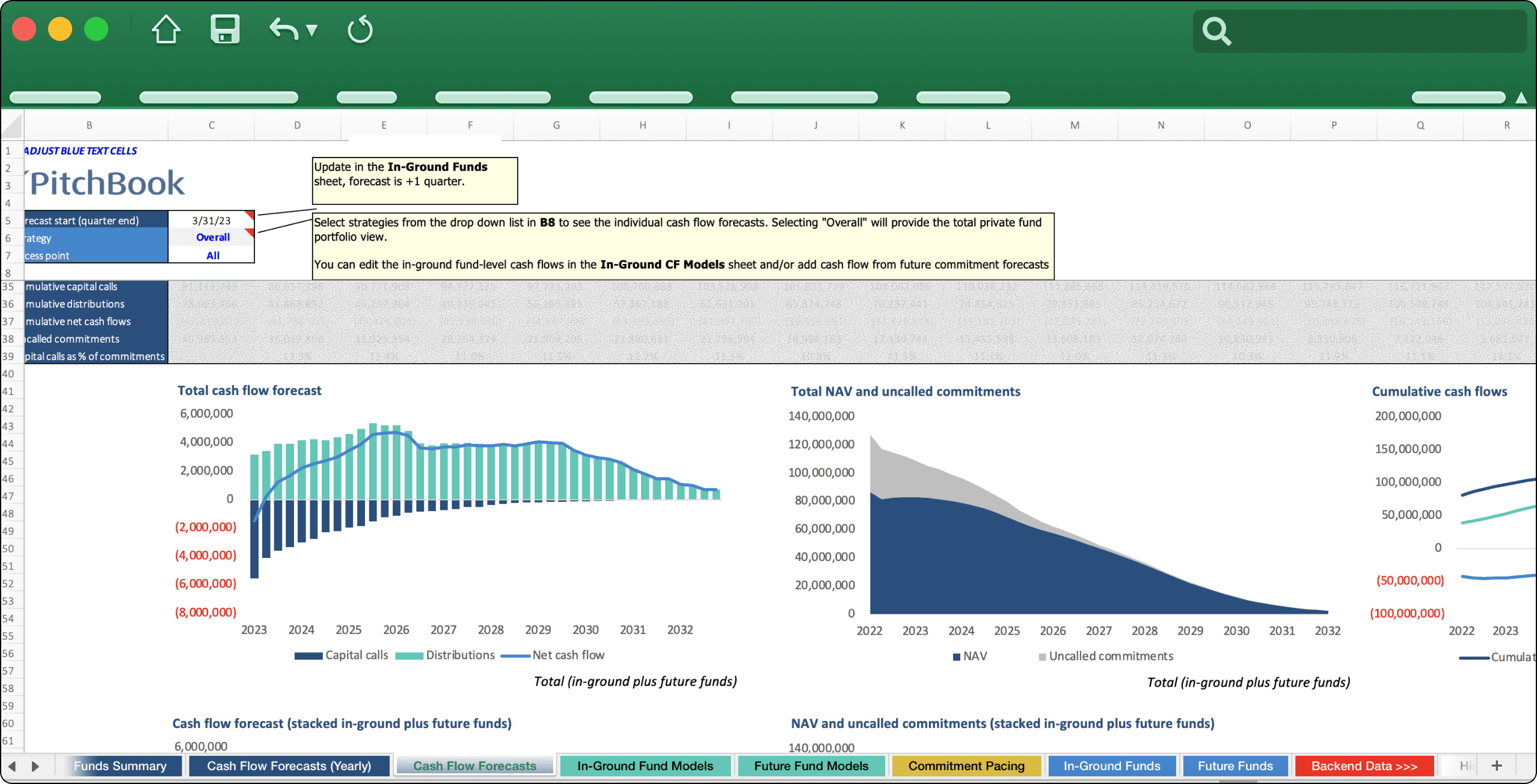Open the Commitment Pacing sheet tab

pos(966,766)
